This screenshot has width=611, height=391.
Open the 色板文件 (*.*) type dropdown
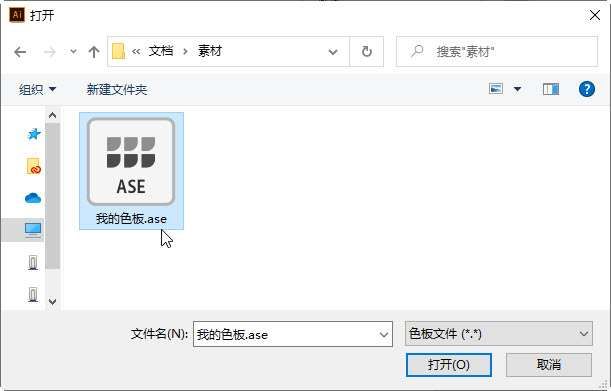point(499,334)
